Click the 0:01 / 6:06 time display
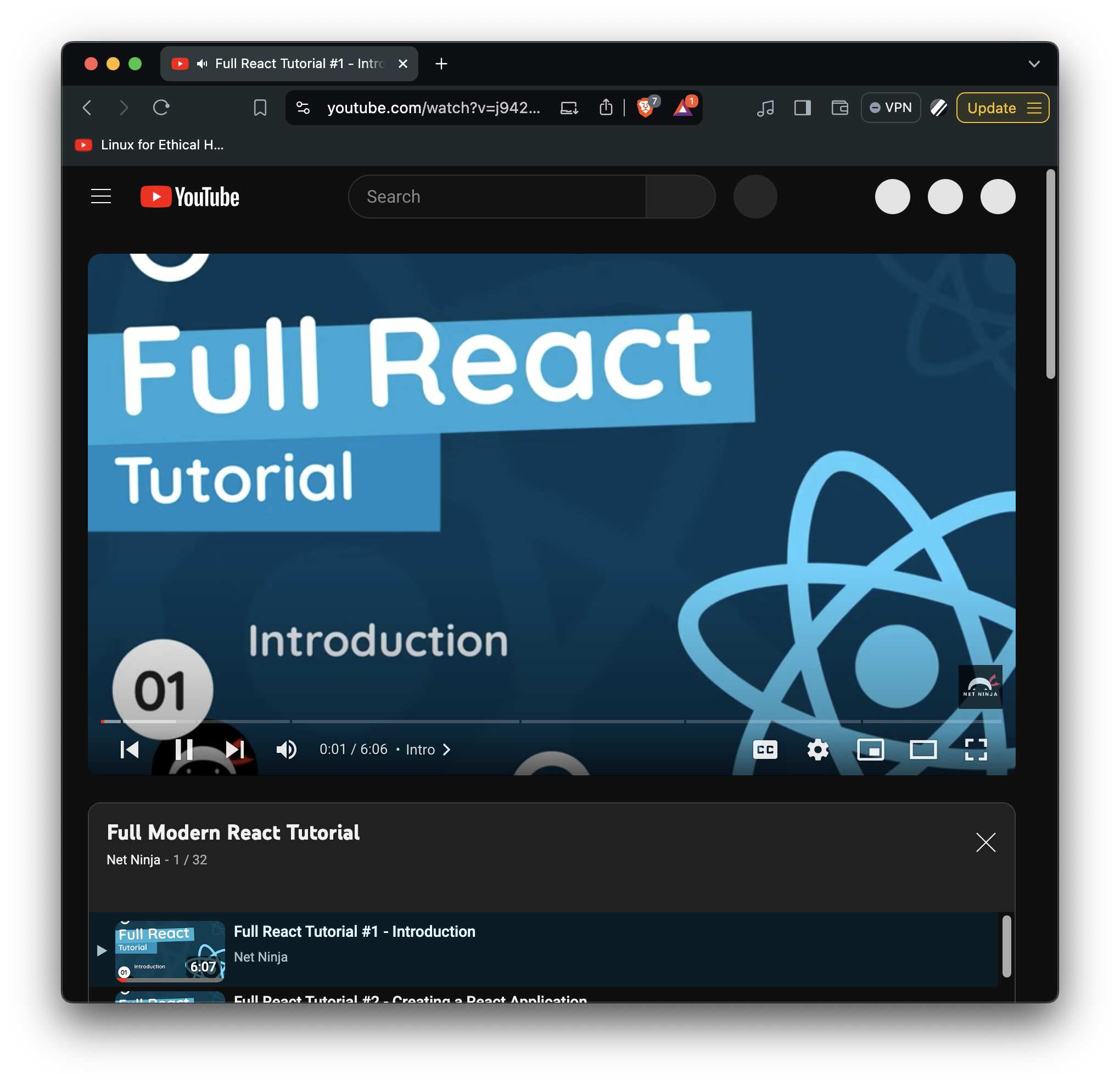The image size is (1120, 1084). 353,750
